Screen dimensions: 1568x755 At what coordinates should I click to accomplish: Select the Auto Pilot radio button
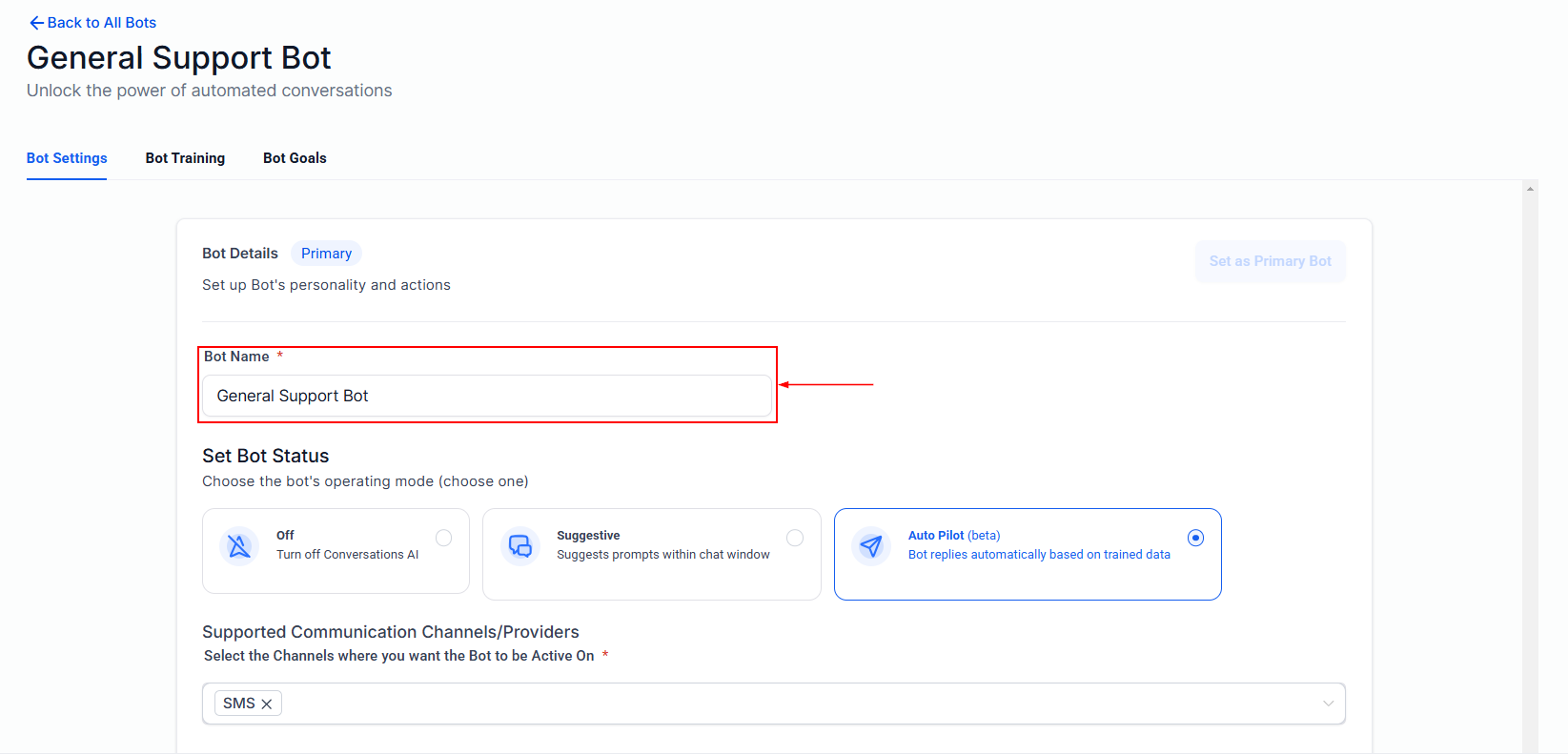click(x=1195, y=538)
